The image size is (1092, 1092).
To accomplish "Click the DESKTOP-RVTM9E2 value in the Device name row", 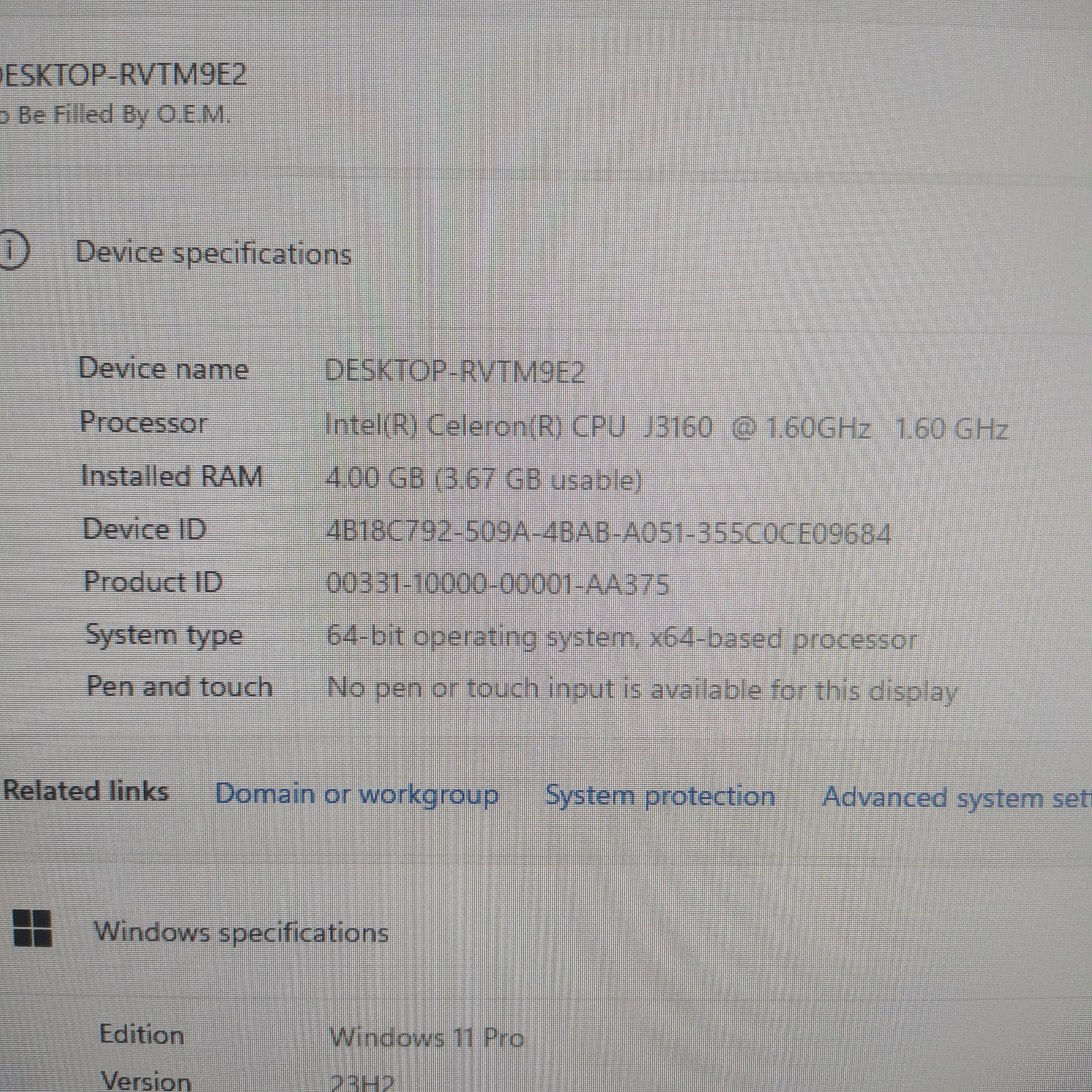I will [454, 372].
